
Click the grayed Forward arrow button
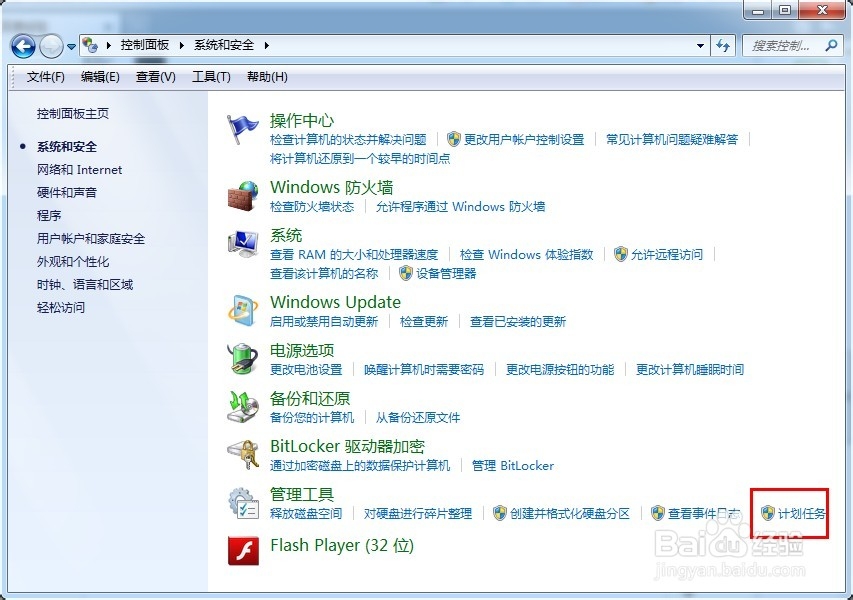(x=51, y=46)
